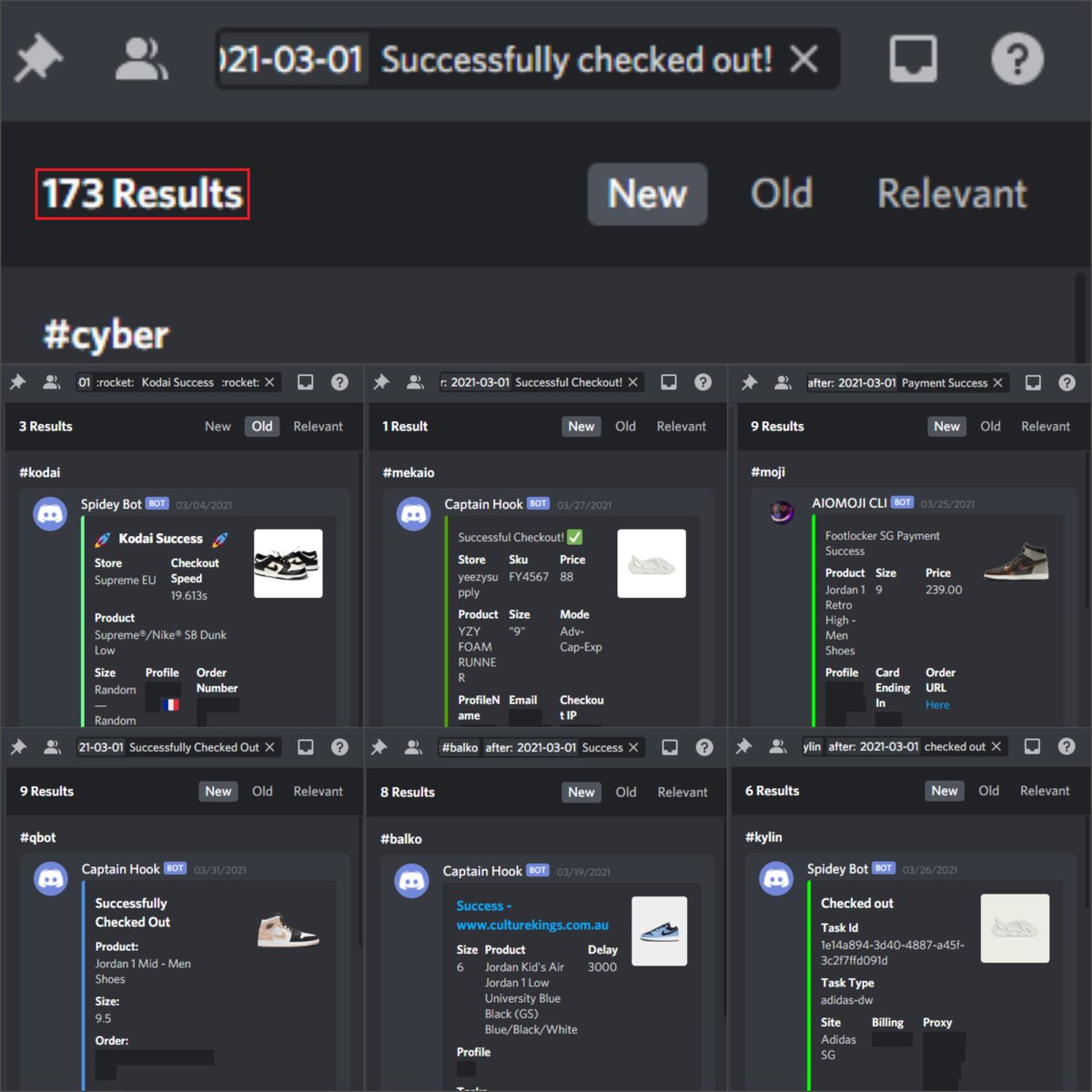Show member list in the moji panel
The width and height of the screenshot is (1092, 1092).
783,383
